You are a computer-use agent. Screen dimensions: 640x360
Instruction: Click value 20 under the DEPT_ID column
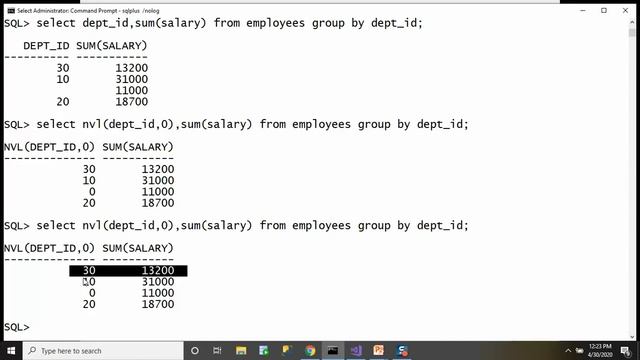pos(63,102)
